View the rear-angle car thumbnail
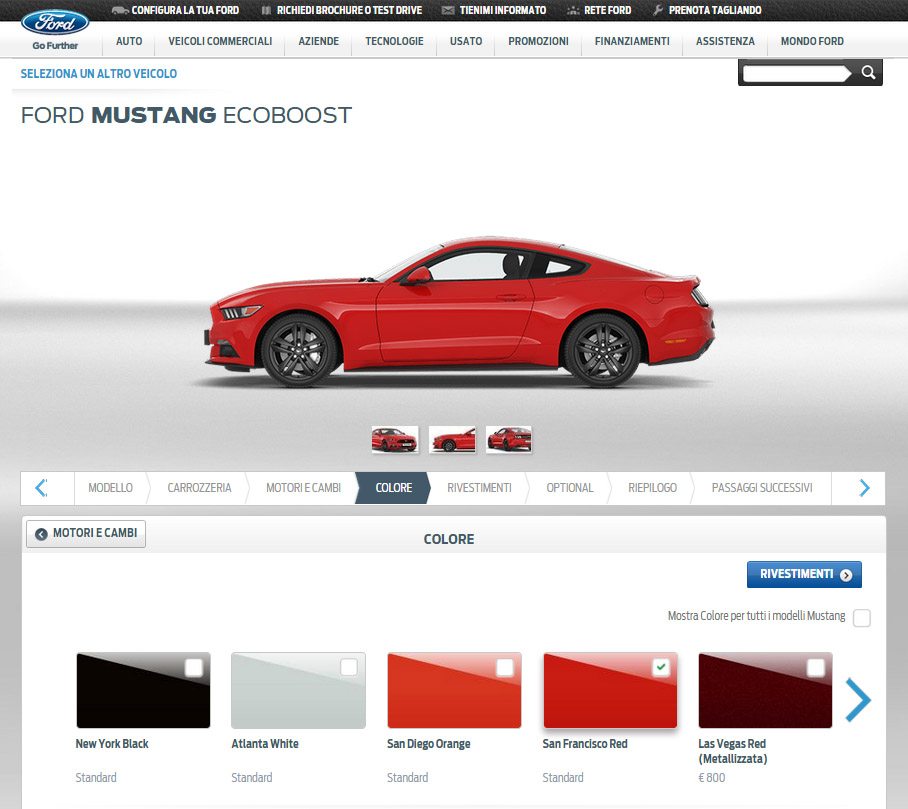 click(508, 440)
